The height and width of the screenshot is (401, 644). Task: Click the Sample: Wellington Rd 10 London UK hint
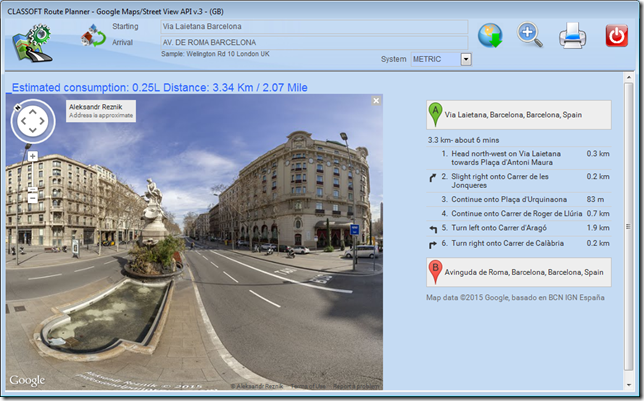(215, 54)
